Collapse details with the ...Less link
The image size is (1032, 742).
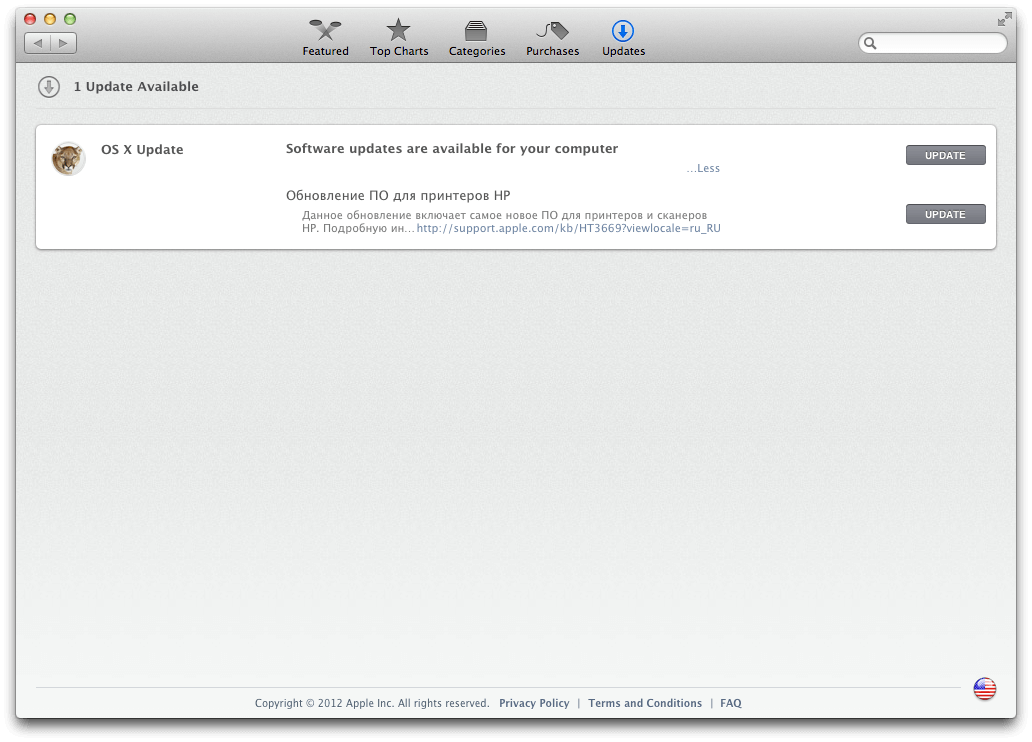click(x=703, y=169)
